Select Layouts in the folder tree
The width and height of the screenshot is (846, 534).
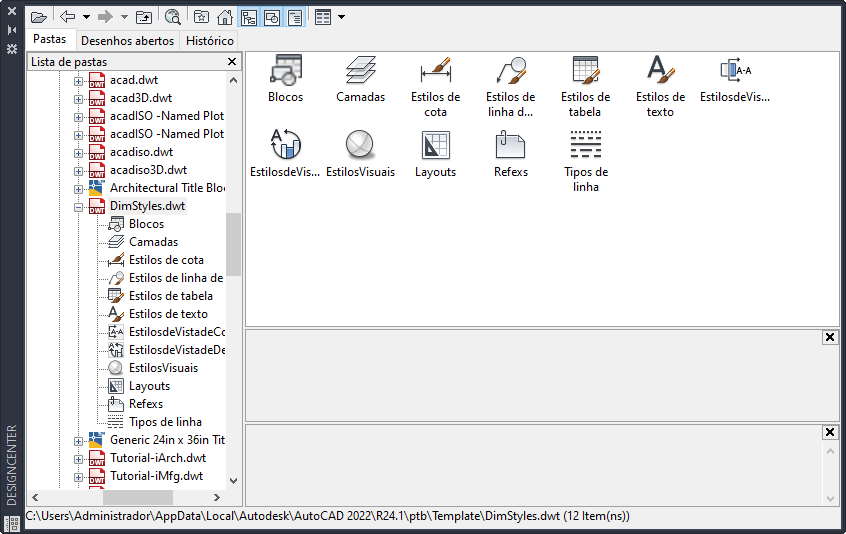[149, 386]
